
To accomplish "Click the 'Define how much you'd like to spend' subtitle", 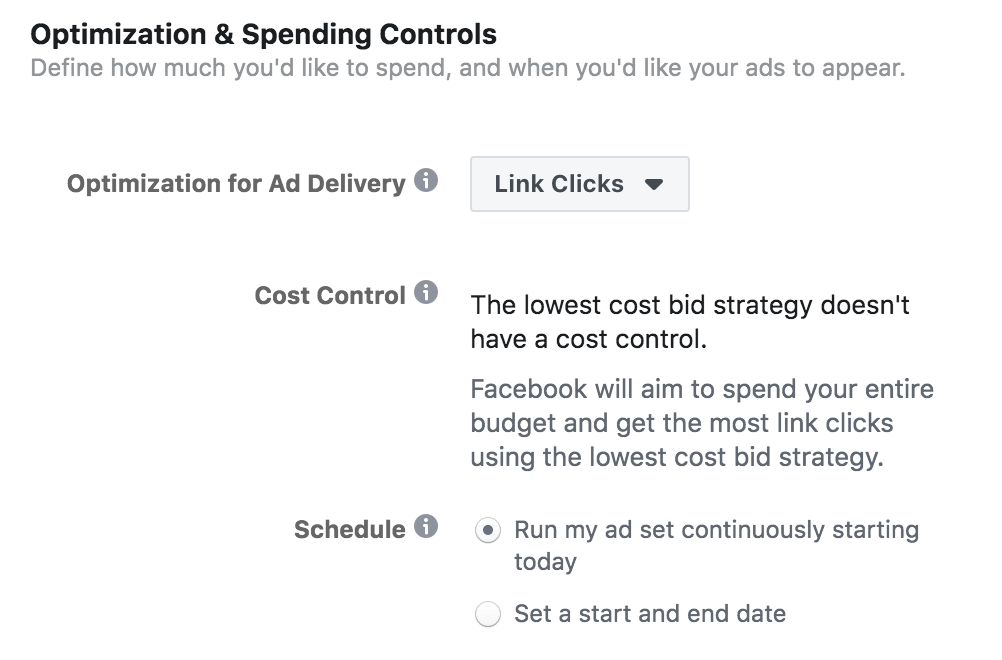I will click(468, 70).
